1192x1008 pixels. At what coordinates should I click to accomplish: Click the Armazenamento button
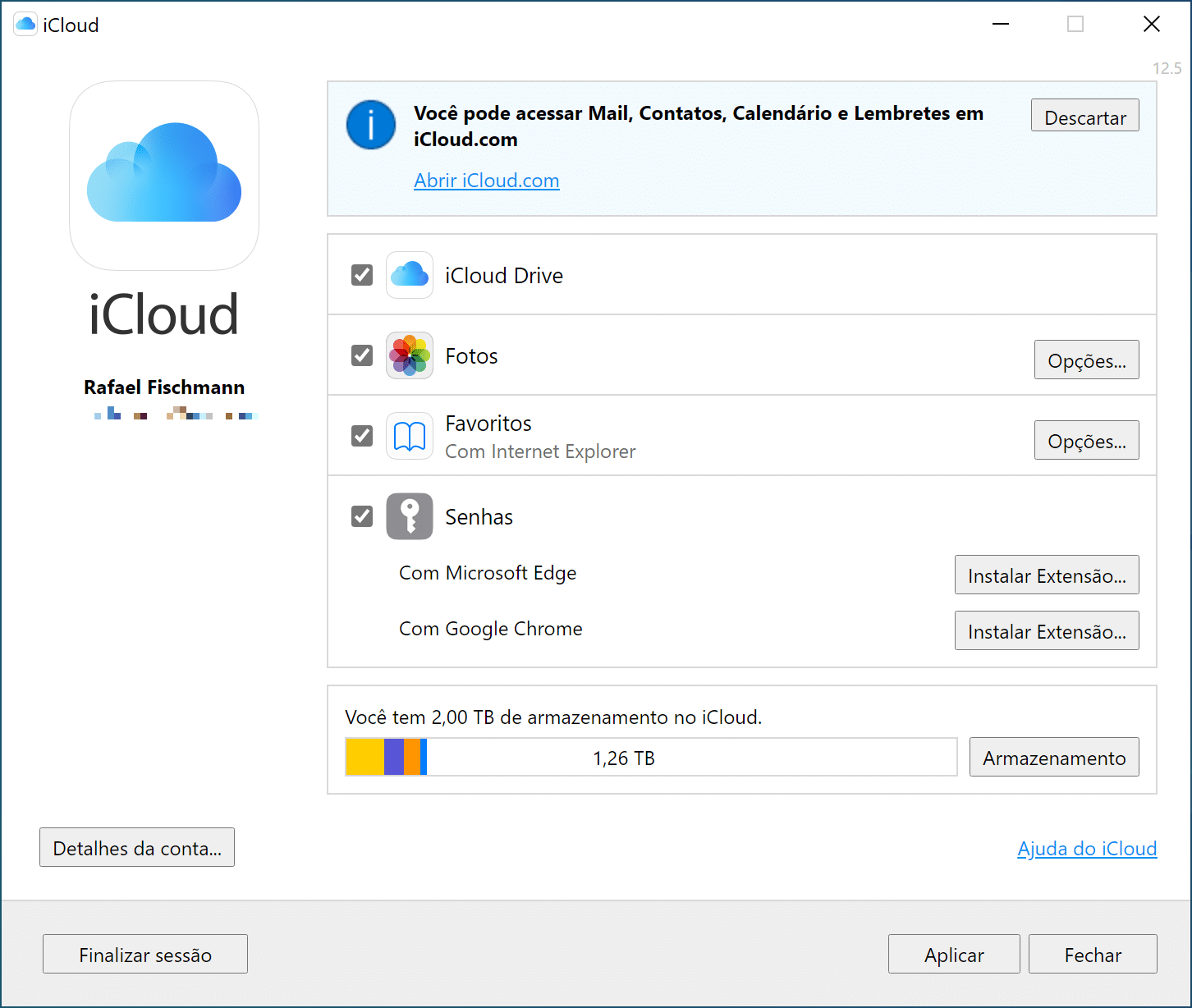pyautogui.click(x=1054, y=757)
